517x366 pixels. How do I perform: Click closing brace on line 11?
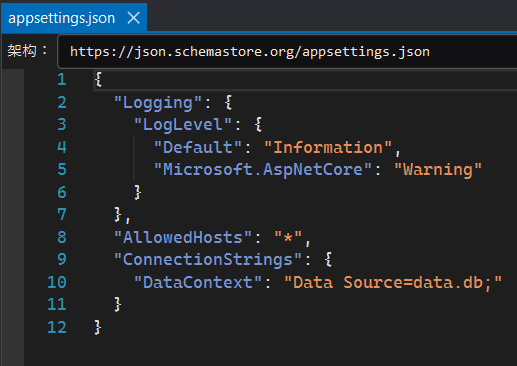[x=118, y=304]
